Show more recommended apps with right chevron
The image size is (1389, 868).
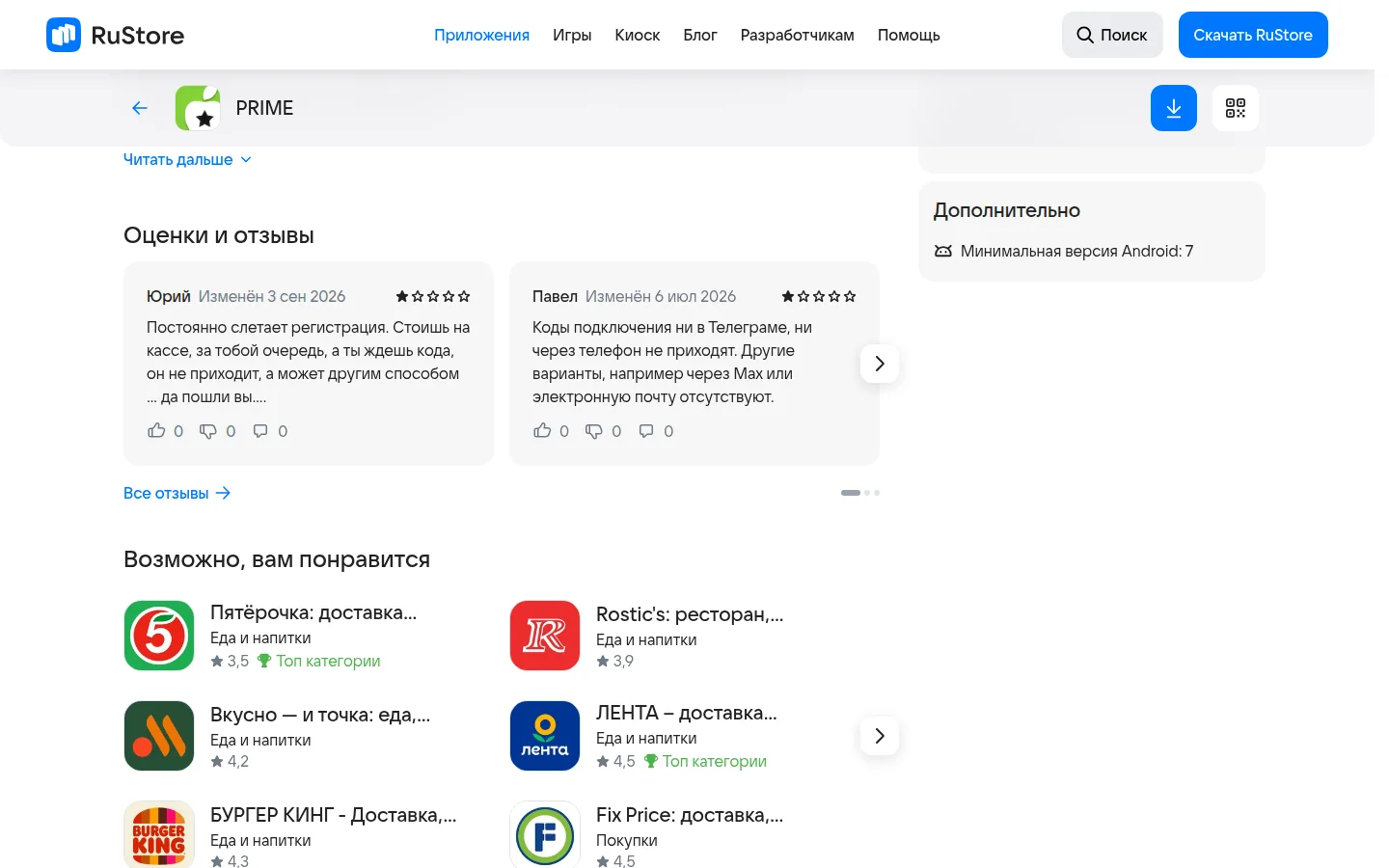click(x=880, y=736)
